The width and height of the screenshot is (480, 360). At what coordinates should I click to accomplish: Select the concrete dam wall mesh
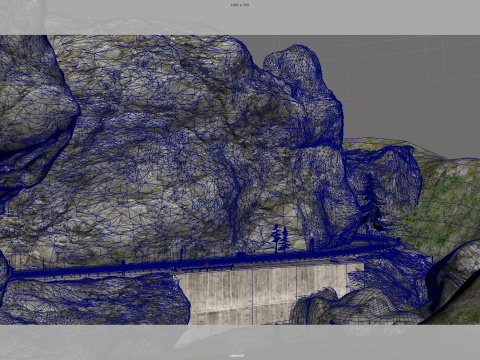267,293
